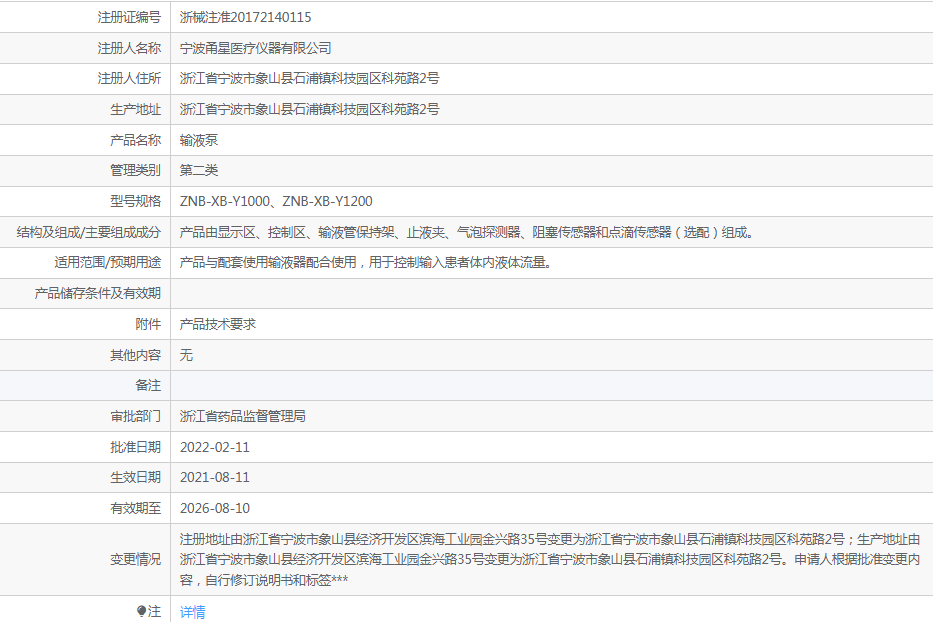The image size is (933, 622).
Task: Click the 其他内容 label
Action: 136,355
